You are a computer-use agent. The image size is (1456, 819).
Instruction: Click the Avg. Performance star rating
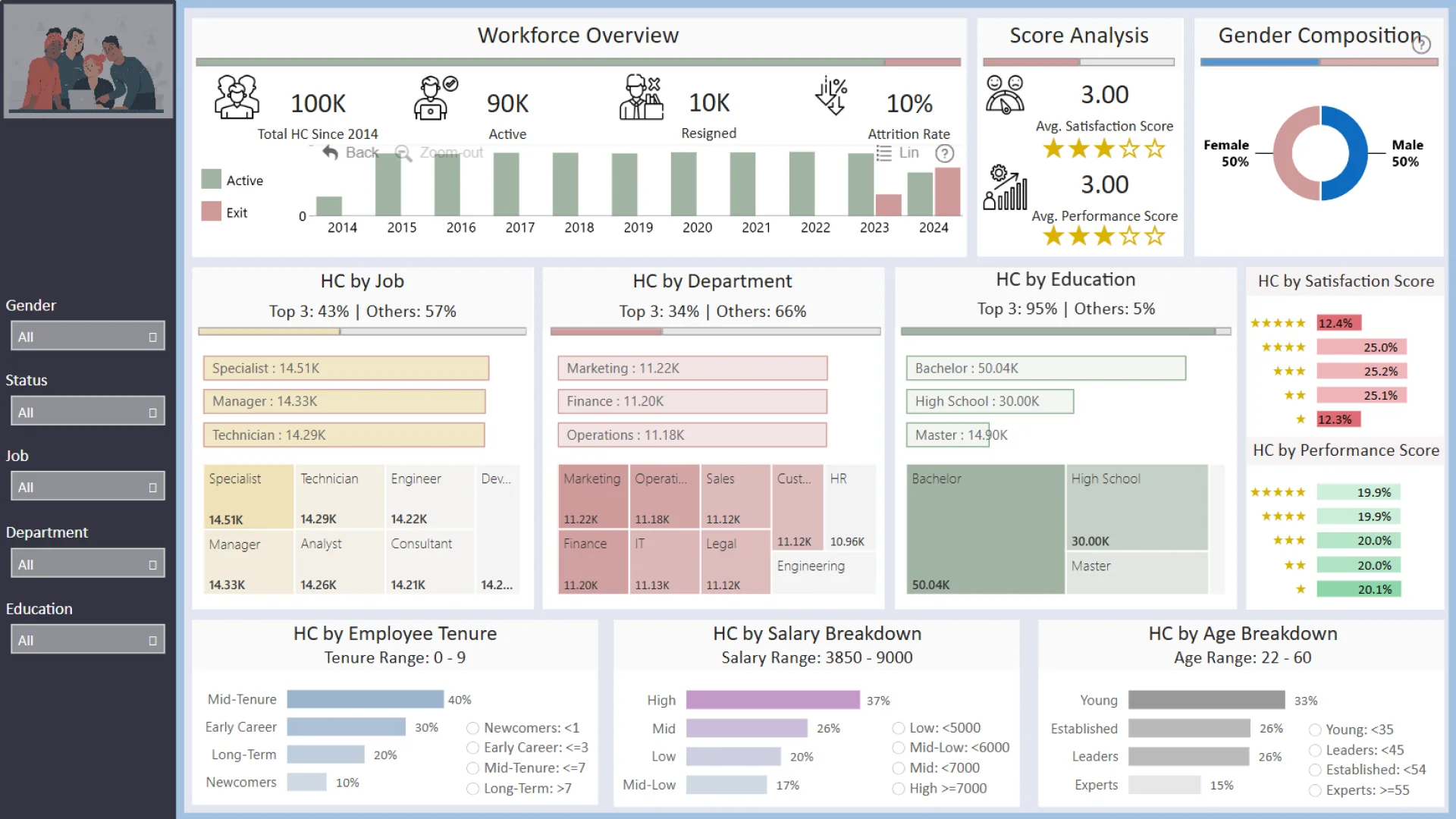click(x=1104, y=236)
